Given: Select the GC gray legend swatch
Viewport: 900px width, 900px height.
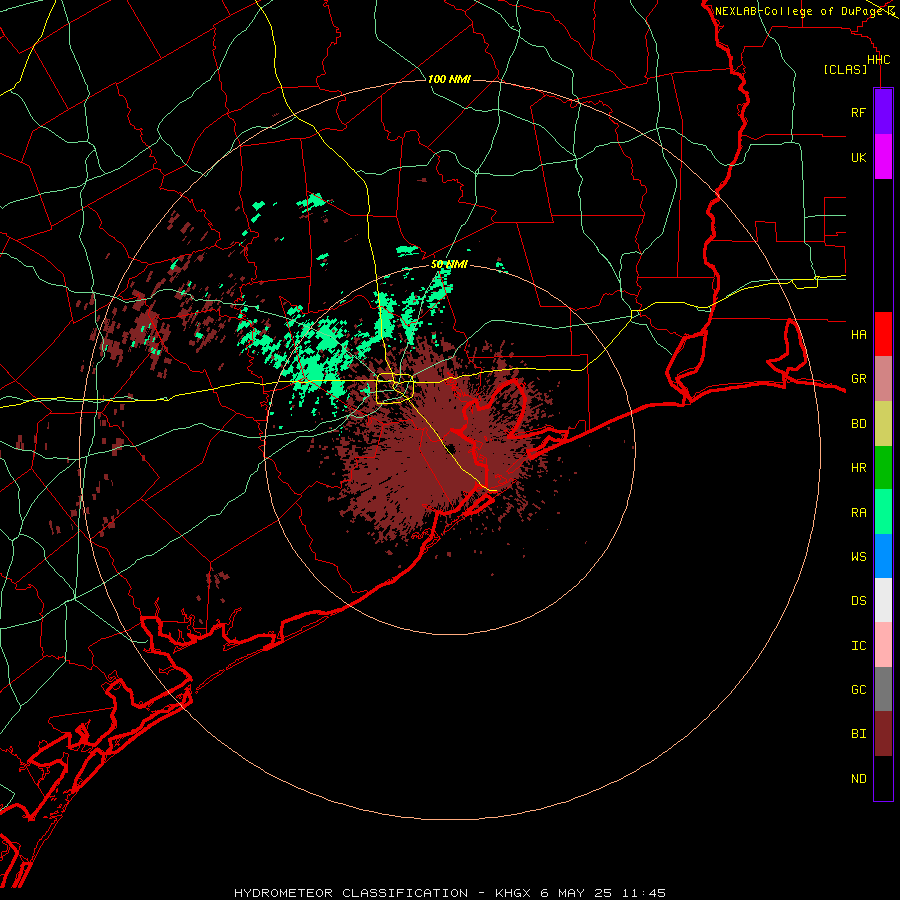Looking at the screenshot, I should [x=883, y=689].
